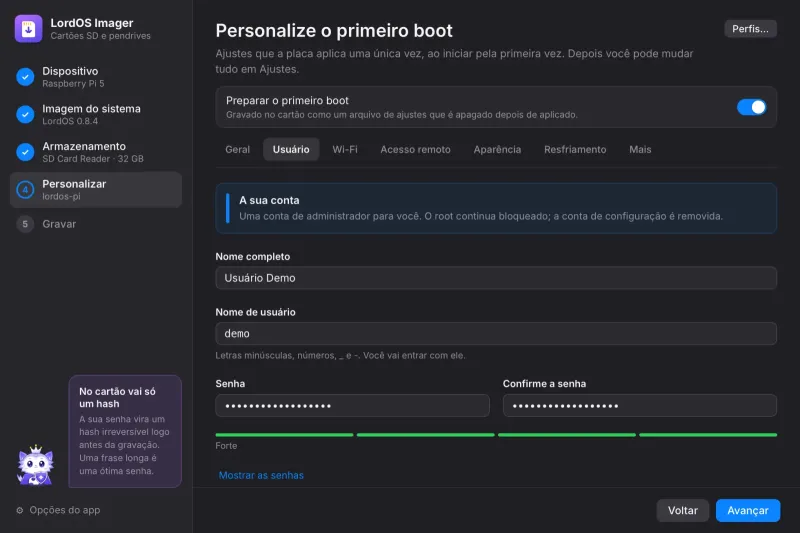Viewport: 800px width, 533px height.
Task: Go to the Armazenamento step
Action: [96, 152]
